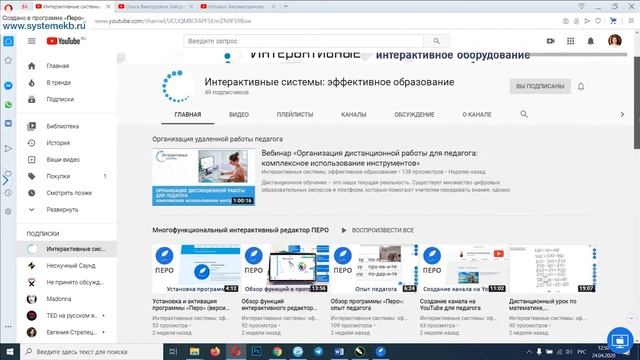Open the Установка программы video thumbnail
Viewport: 640px width, 360px height.
196,269
